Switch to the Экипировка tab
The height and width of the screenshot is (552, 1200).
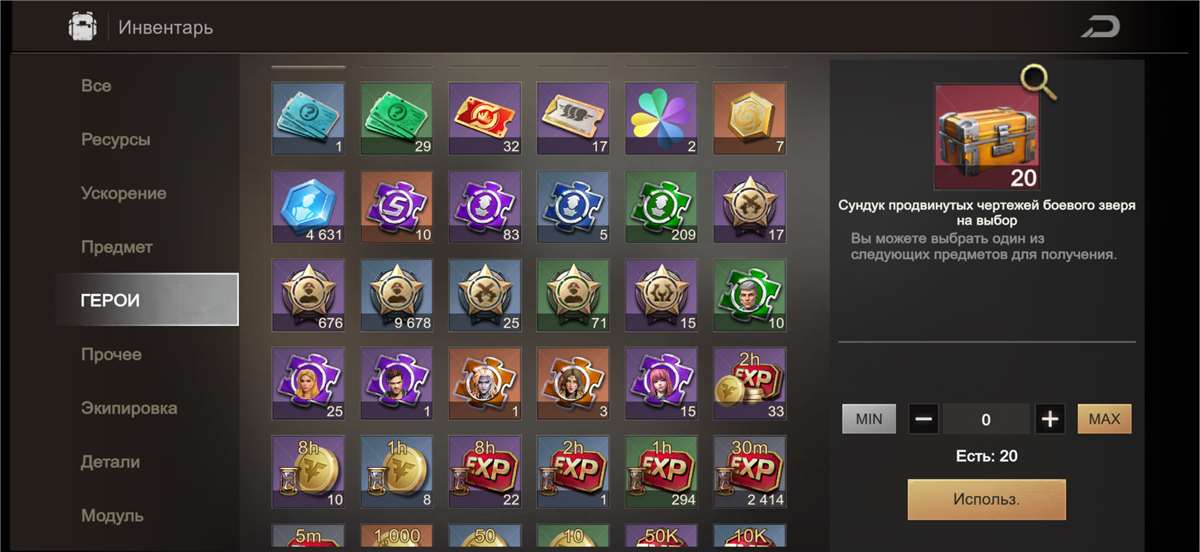click(x=129, y=408)
